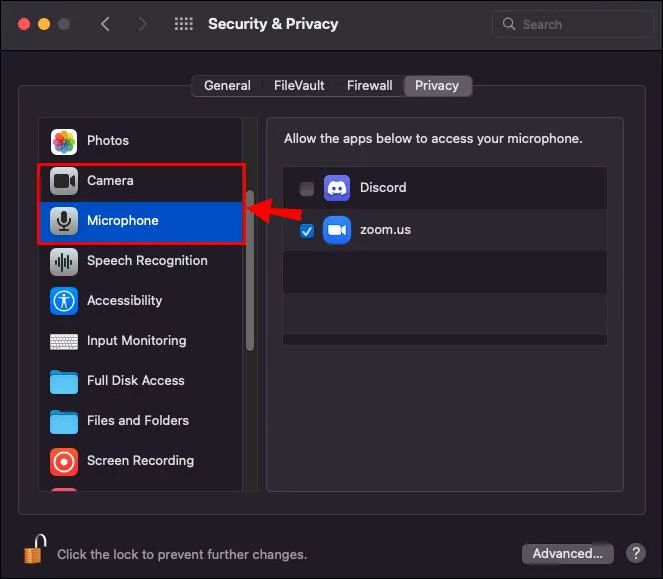Click the sidebar list scrollbar
Screen dimensions: 663x579
pyautogui.click(x=250, y=270)
